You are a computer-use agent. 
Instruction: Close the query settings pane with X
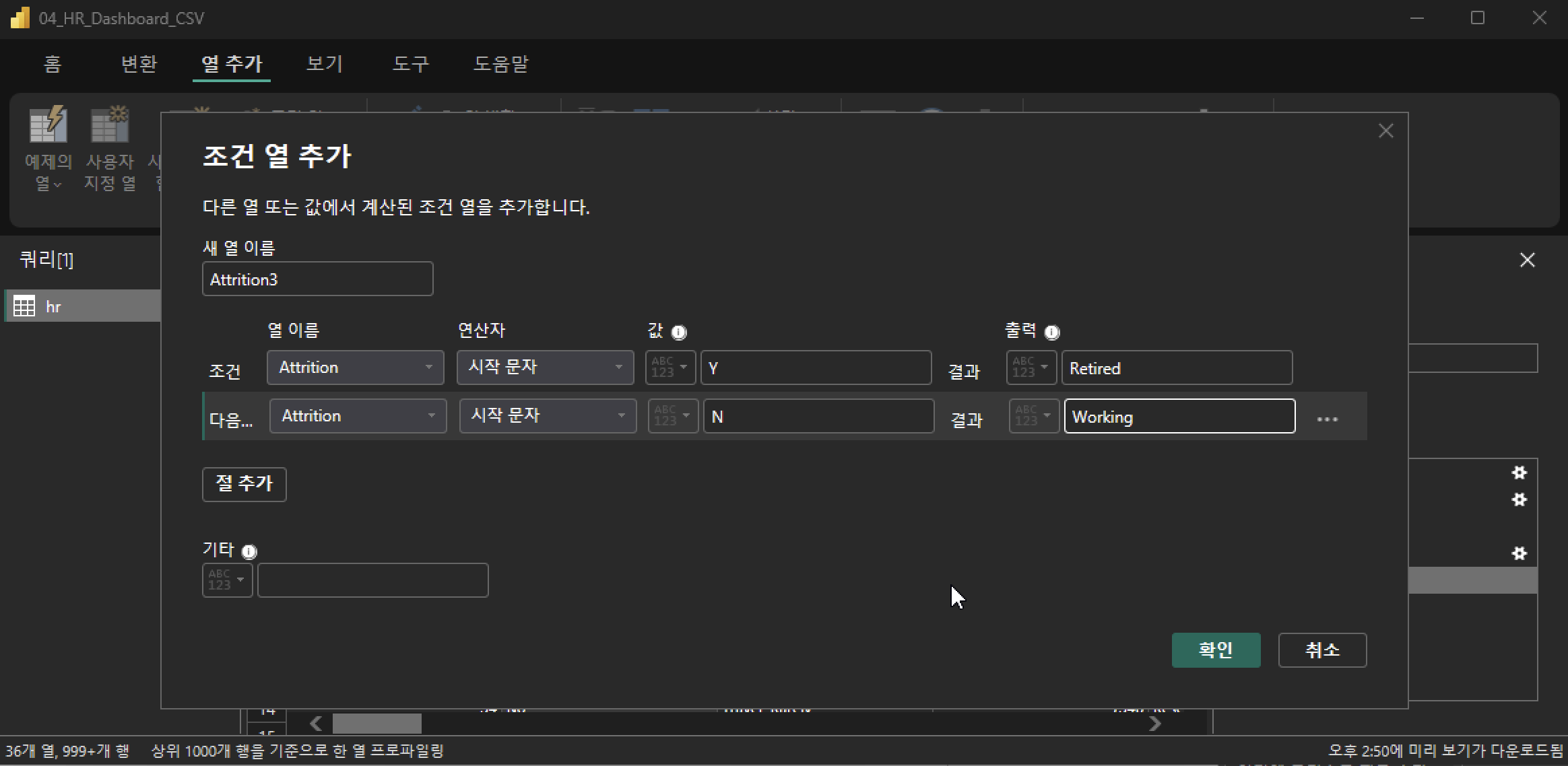click(x=1527, y=260)
